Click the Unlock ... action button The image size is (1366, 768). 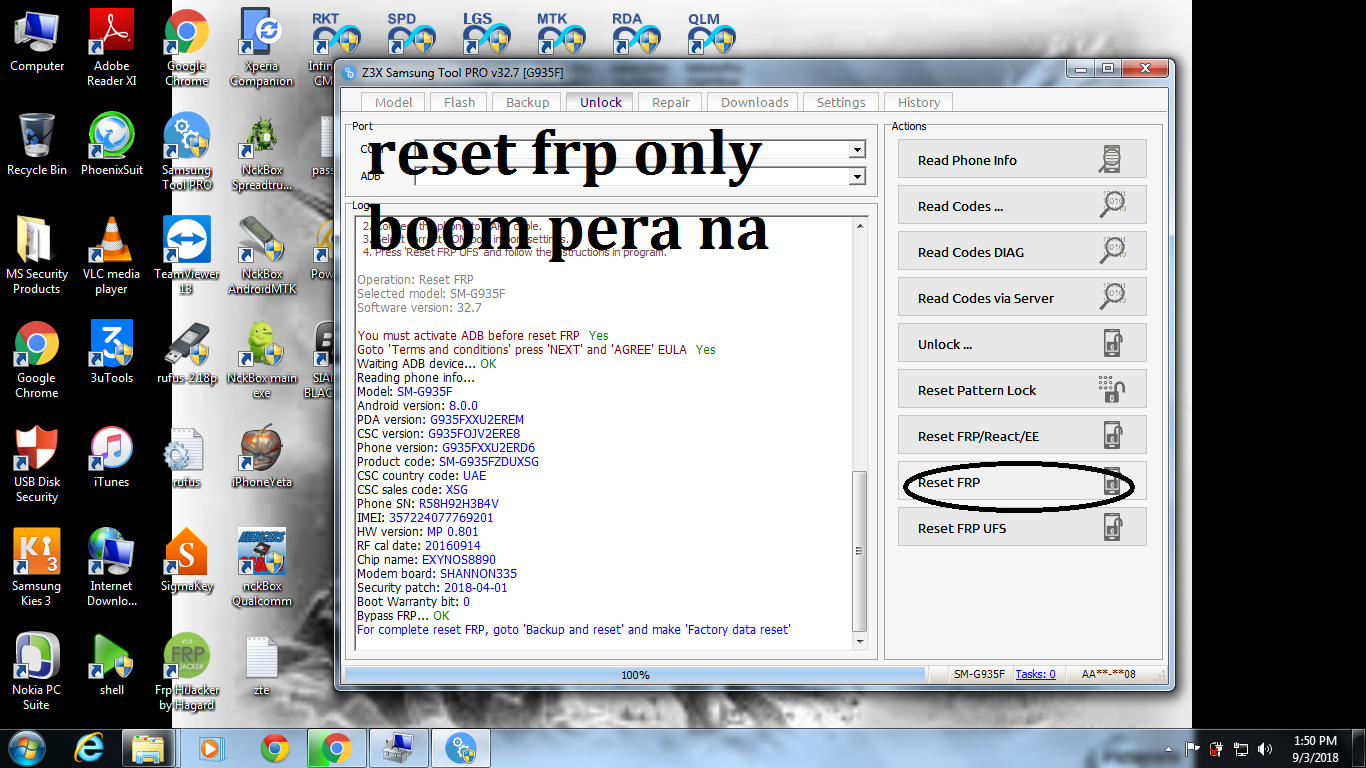pos(1022,344)
